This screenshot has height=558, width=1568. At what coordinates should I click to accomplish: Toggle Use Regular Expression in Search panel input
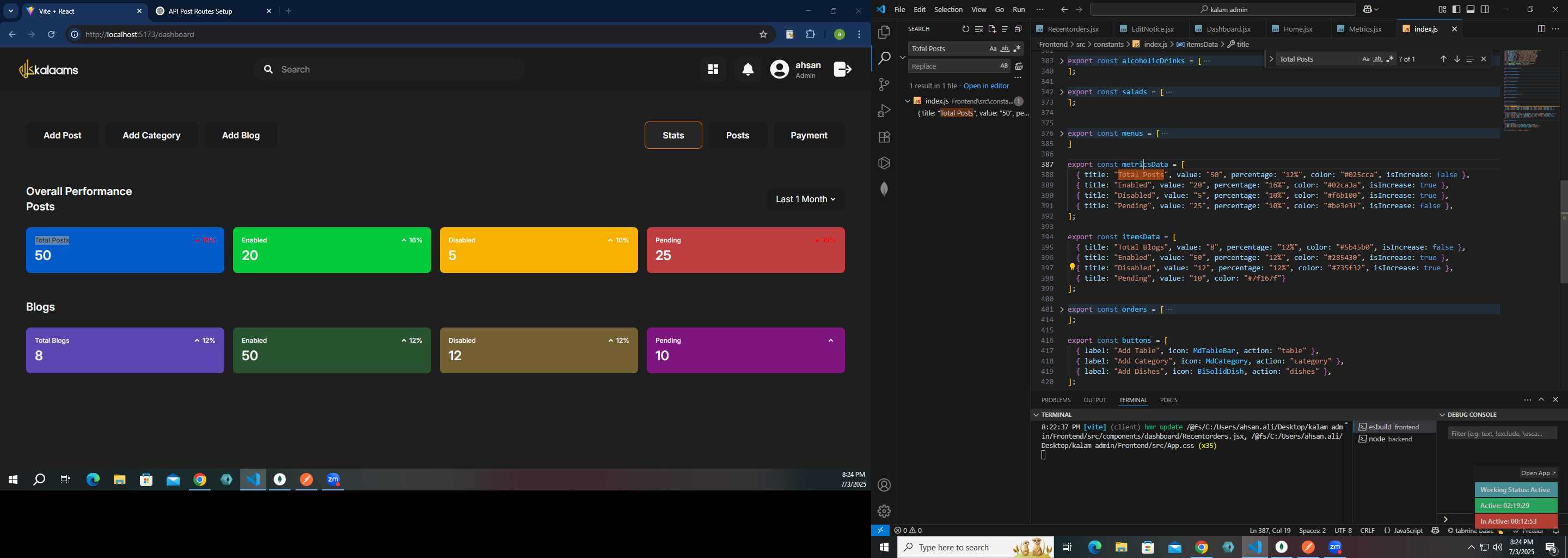(x=1017, y=48)
